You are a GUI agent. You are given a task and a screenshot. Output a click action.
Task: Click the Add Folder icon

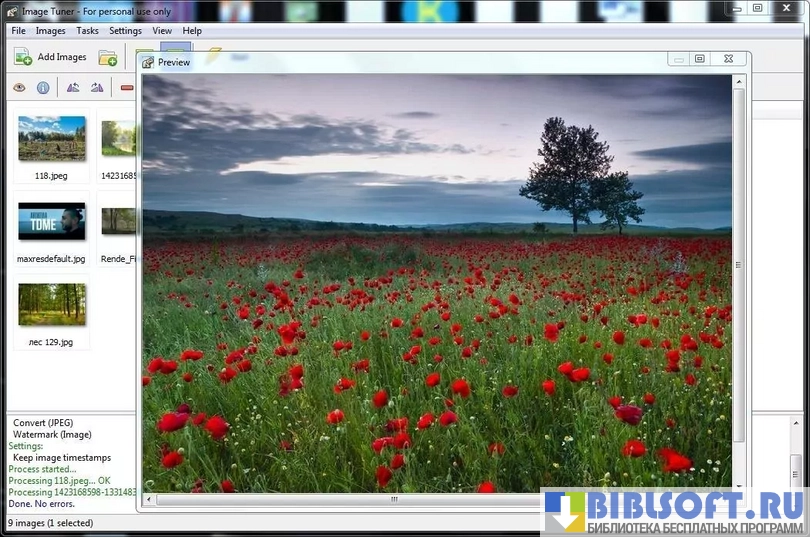[x=108, y=57]
